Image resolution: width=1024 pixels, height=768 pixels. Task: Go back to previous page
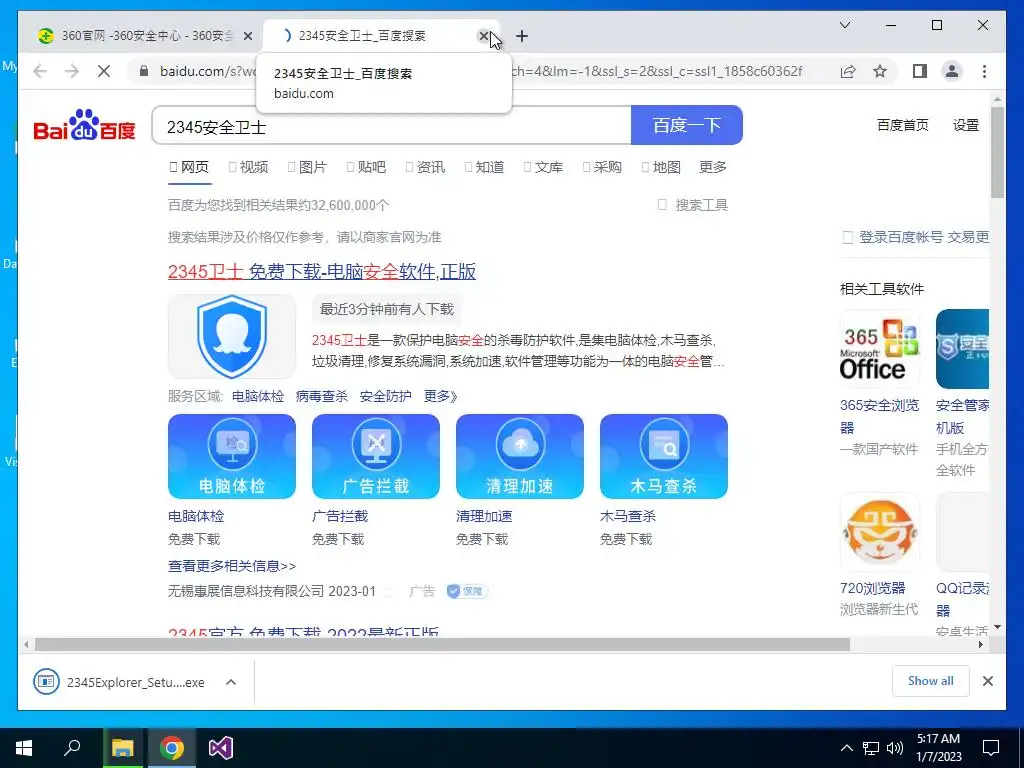coord(40,71)
